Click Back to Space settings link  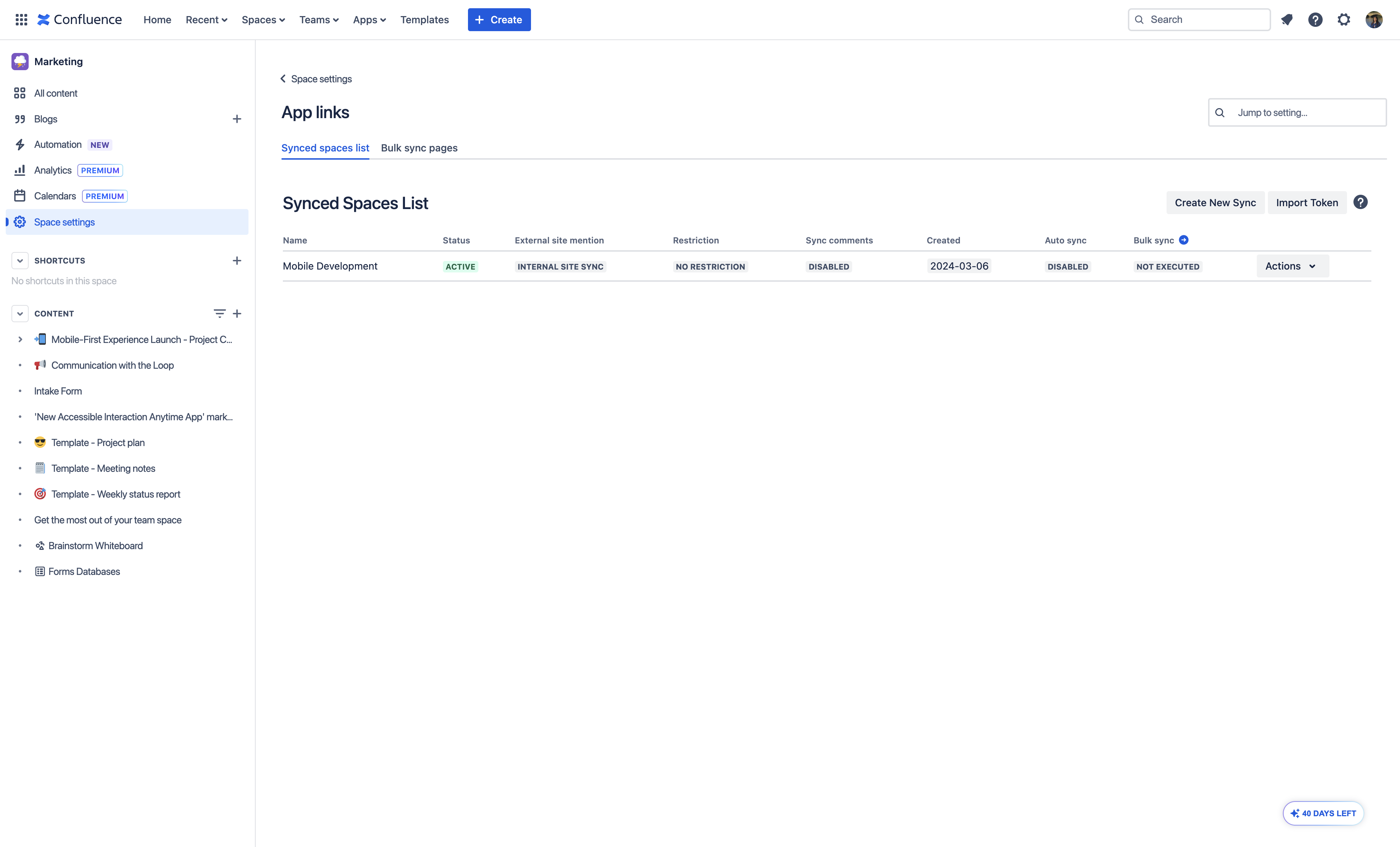coord(316,78)
